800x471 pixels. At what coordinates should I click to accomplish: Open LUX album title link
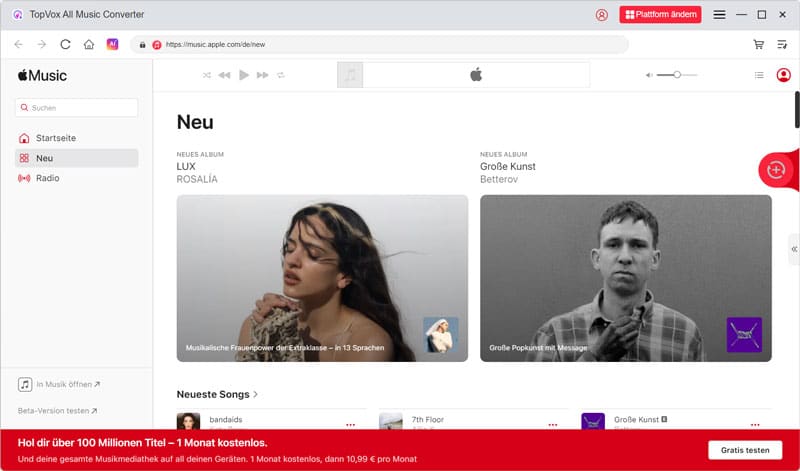[186, 166]
